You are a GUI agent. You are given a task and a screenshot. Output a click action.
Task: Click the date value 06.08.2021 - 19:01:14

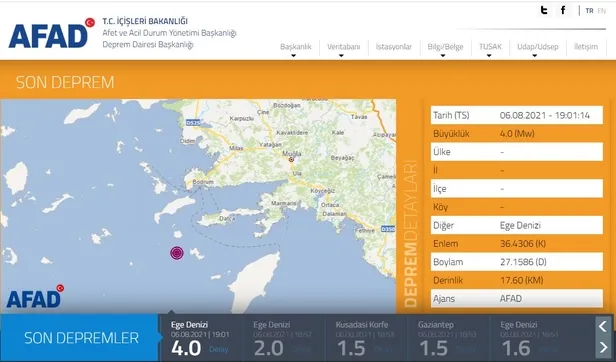(544, 115)
